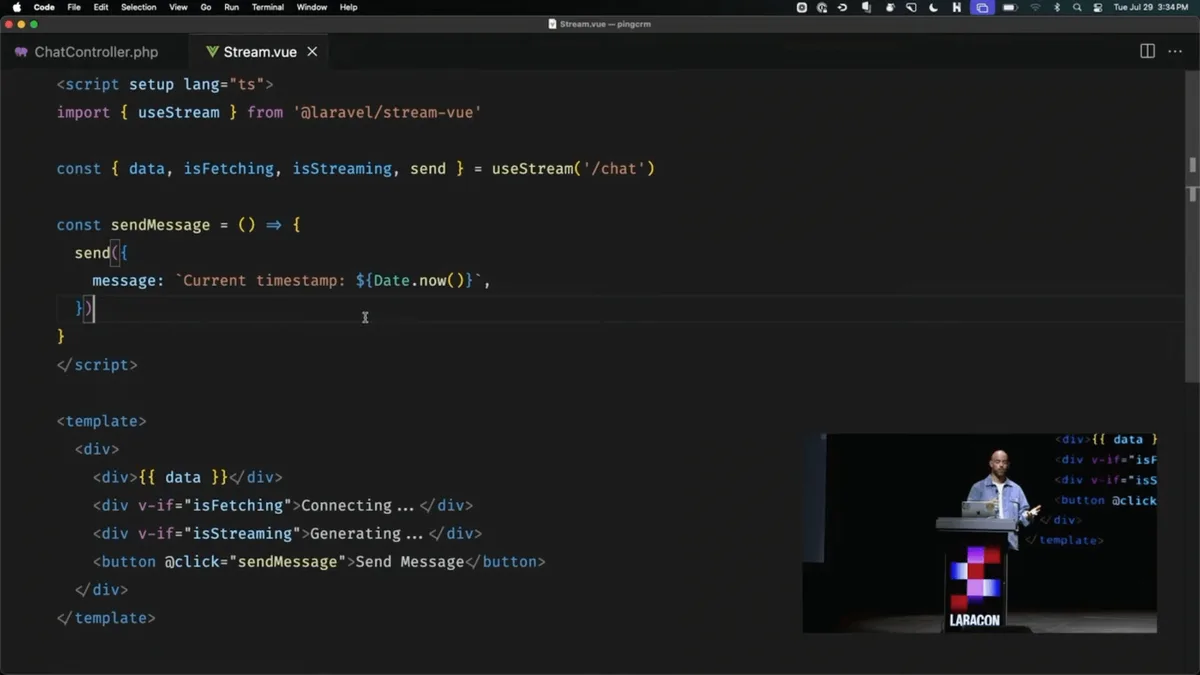1200x675 pixels.
Task: Open the editor More Actions ellipsis
Action: (1175, 51)
